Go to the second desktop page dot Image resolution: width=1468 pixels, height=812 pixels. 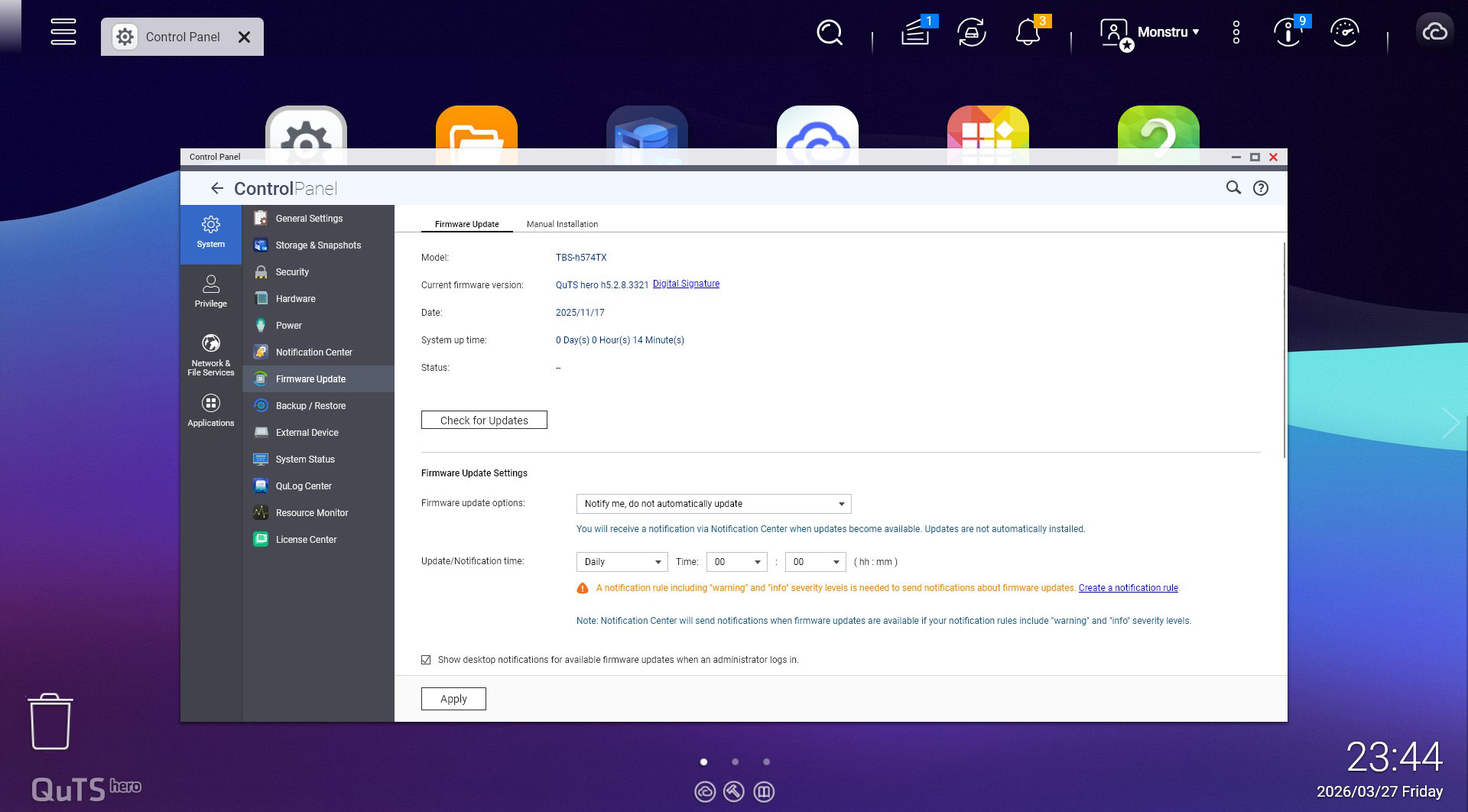(735, 762)
